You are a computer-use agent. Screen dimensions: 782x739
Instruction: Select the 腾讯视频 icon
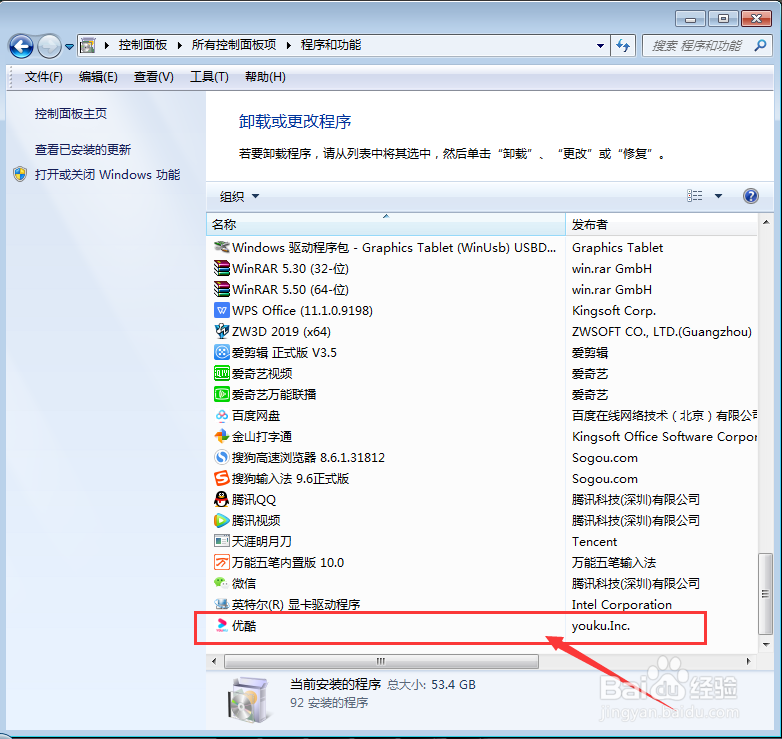click(x=221, y=520)
